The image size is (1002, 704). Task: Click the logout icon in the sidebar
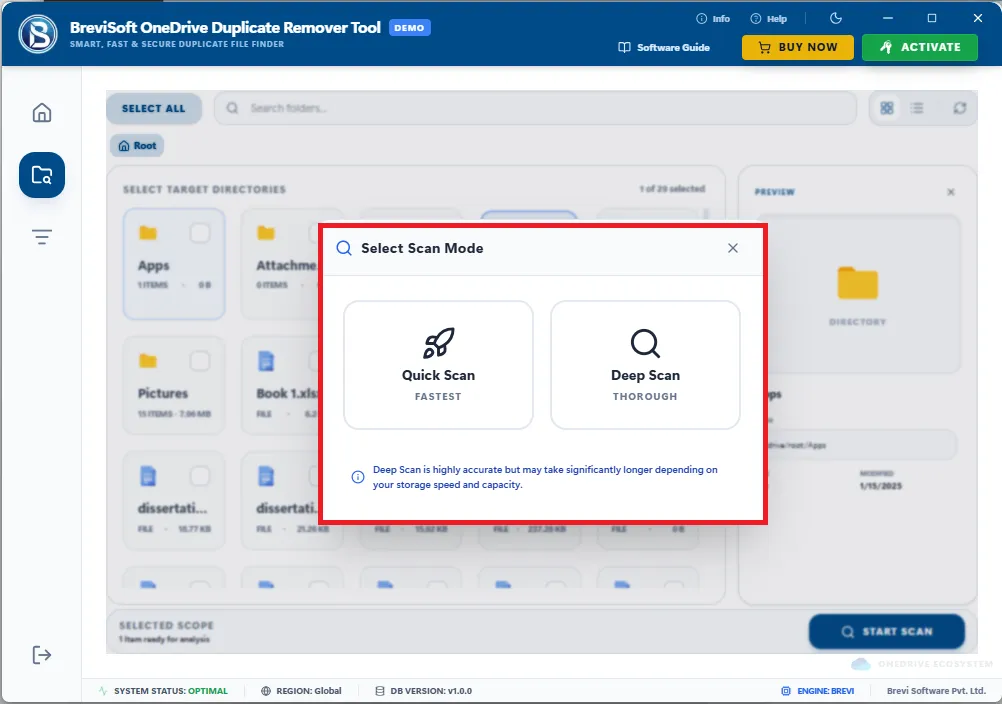42,655
